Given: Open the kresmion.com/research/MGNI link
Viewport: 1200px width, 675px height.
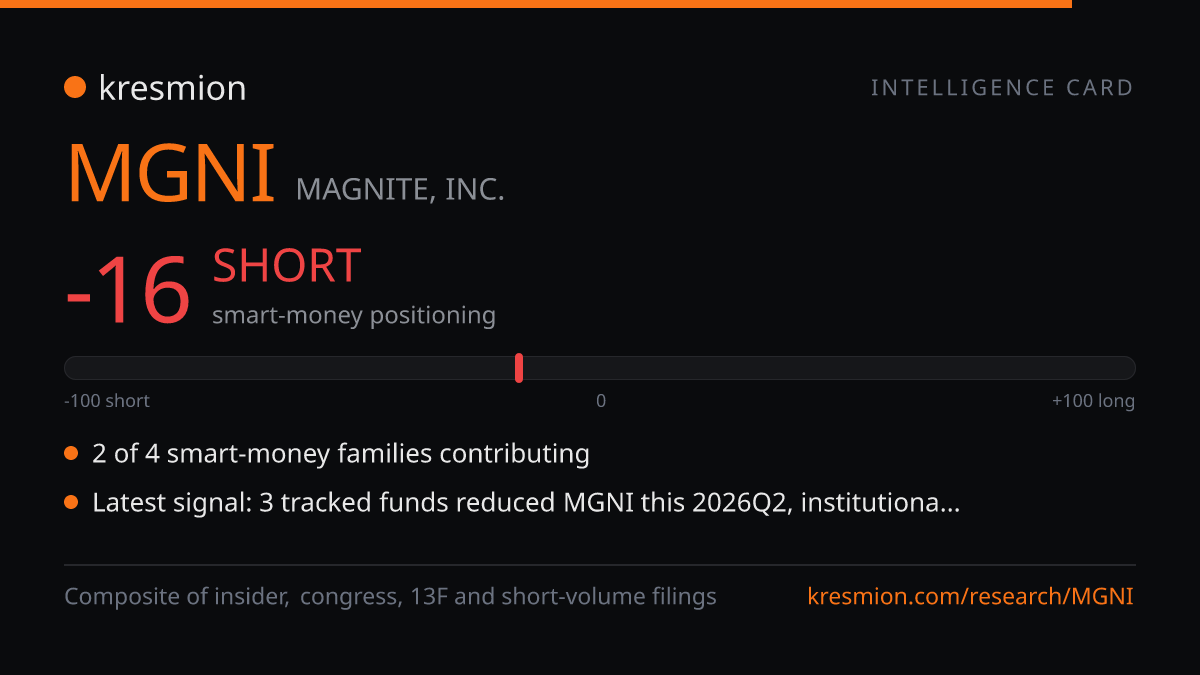Looking at the screenshot, I should point(970,597).
